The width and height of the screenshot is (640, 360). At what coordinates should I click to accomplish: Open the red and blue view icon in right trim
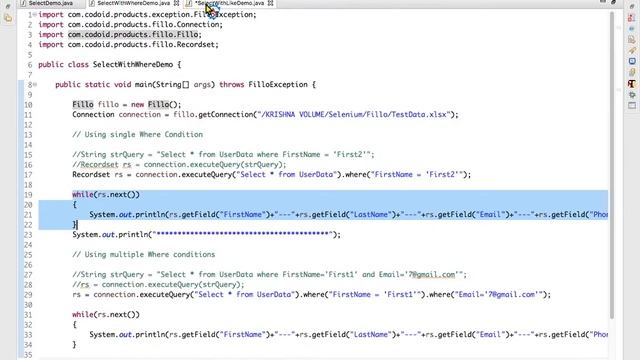pyautogui.click(x=632, y=18)
